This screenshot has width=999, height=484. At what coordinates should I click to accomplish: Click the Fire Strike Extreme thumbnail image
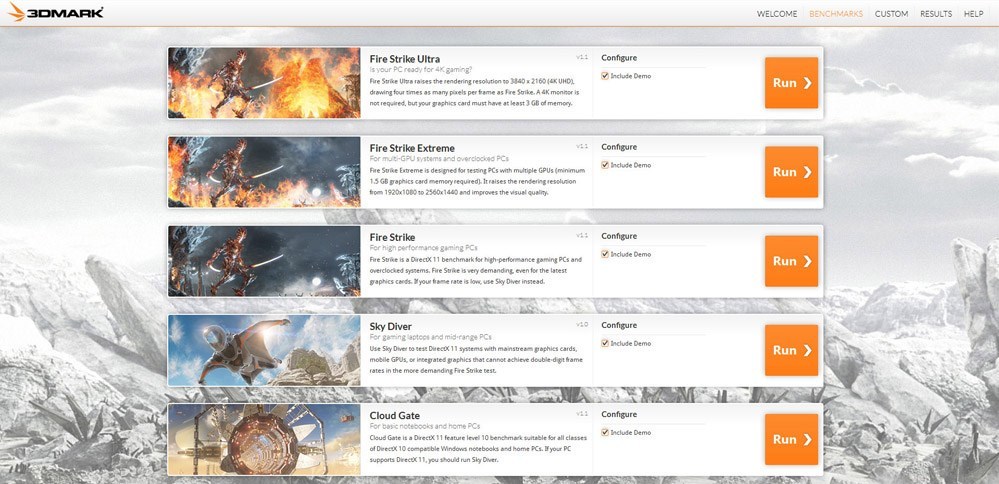pyautogui.click(x=264, y=172)
